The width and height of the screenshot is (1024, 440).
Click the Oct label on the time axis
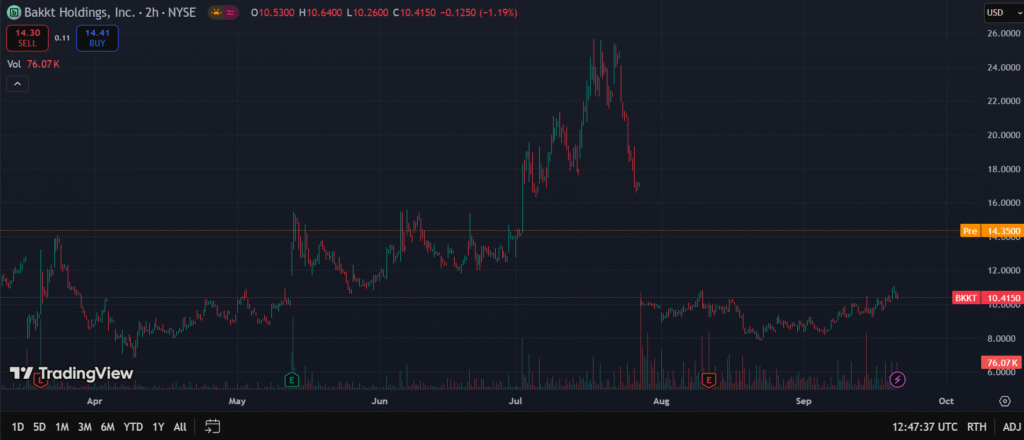click(945, 401)
